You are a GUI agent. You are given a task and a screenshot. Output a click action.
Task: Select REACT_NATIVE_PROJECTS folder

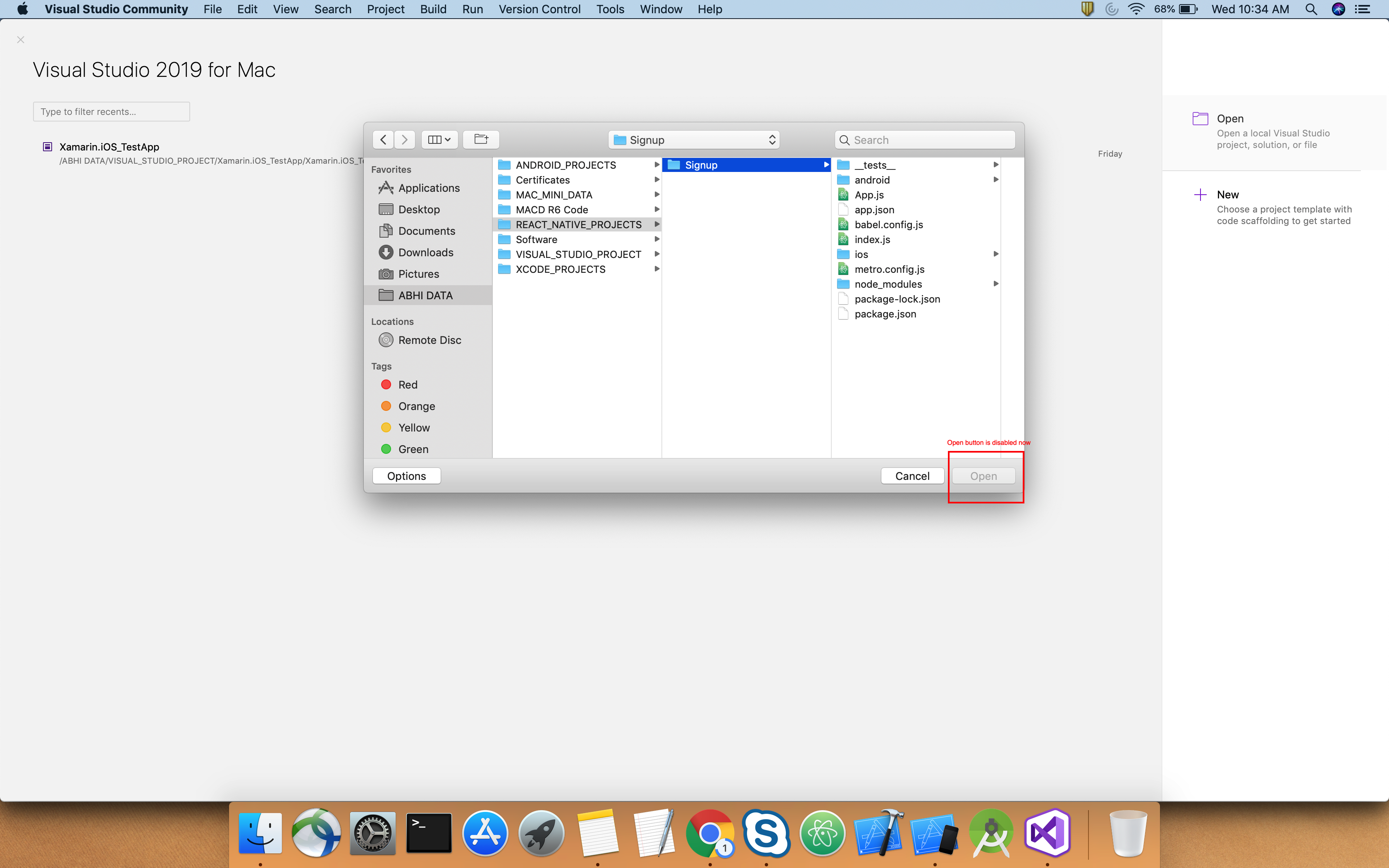[577, 224]
